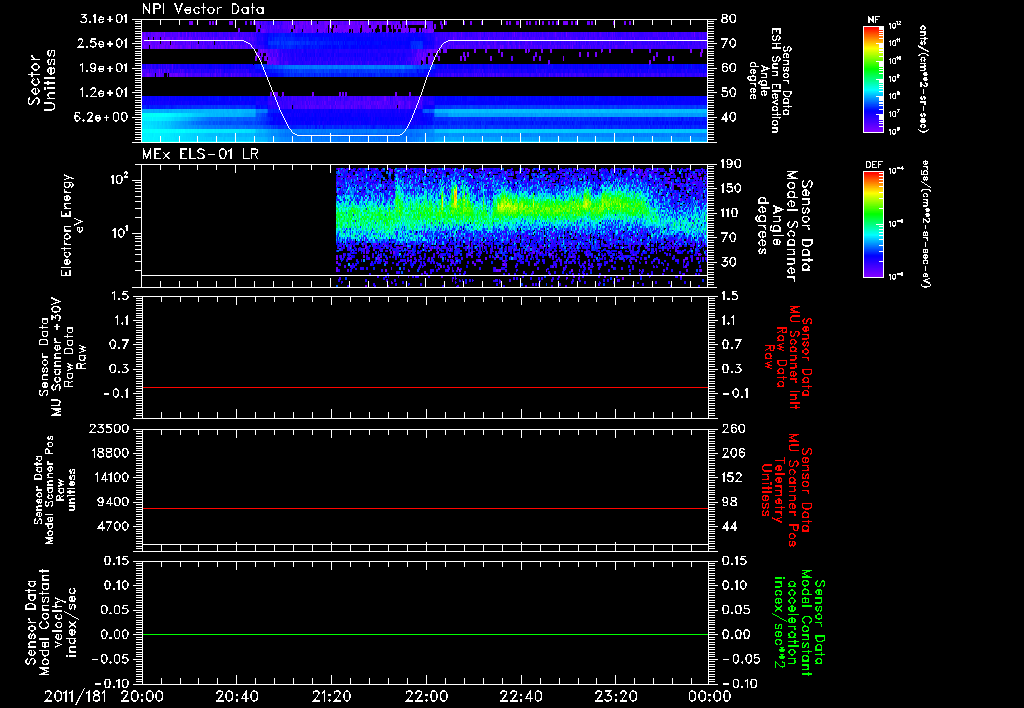
Task: Click the 60 degree sun elevation tick
Action: click(x=729, y=68)
